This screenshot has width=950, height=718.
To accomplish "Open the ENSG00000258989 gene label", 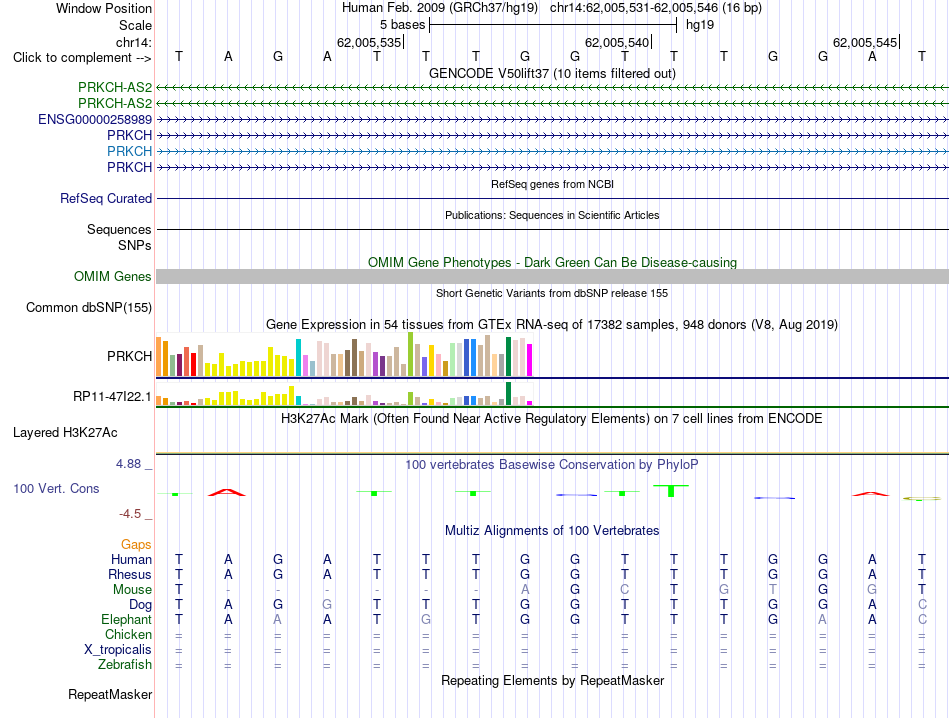I will click(95, 119).
